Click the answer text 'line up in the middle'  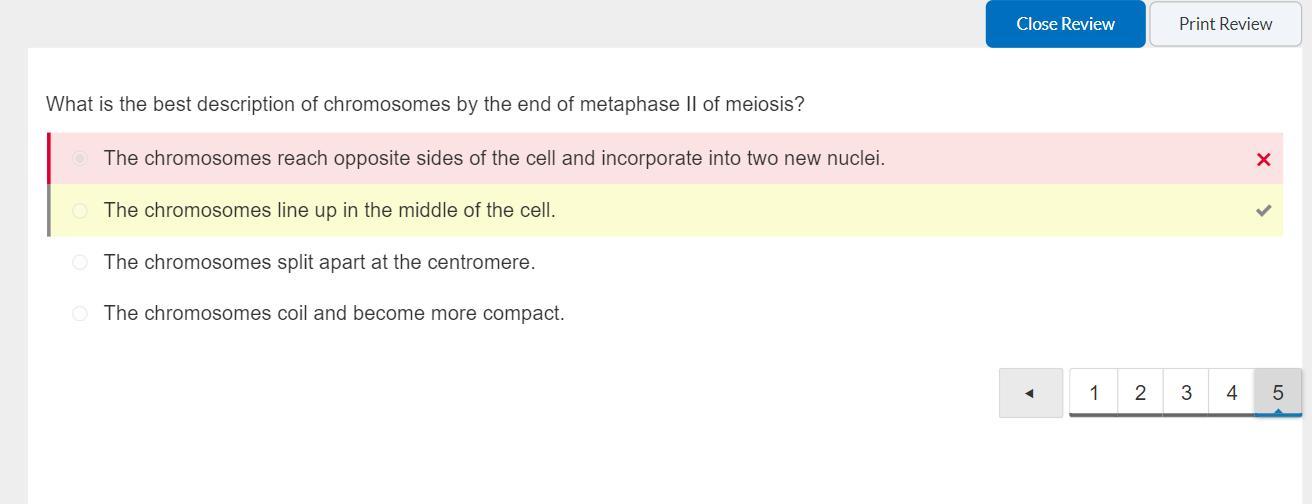tap(329, 210)
